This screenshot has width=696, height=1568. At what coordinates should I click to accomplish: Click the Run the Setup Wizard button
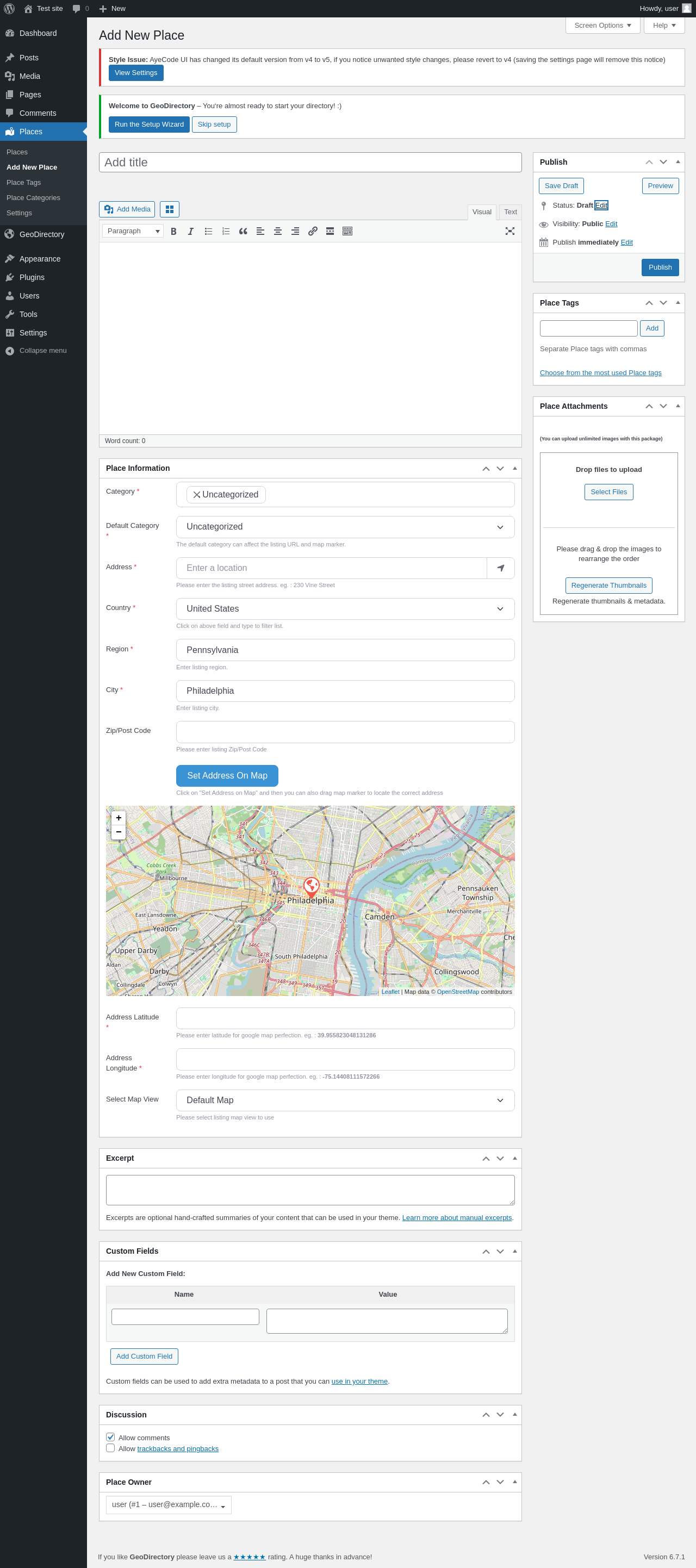[x=148, y=124]
